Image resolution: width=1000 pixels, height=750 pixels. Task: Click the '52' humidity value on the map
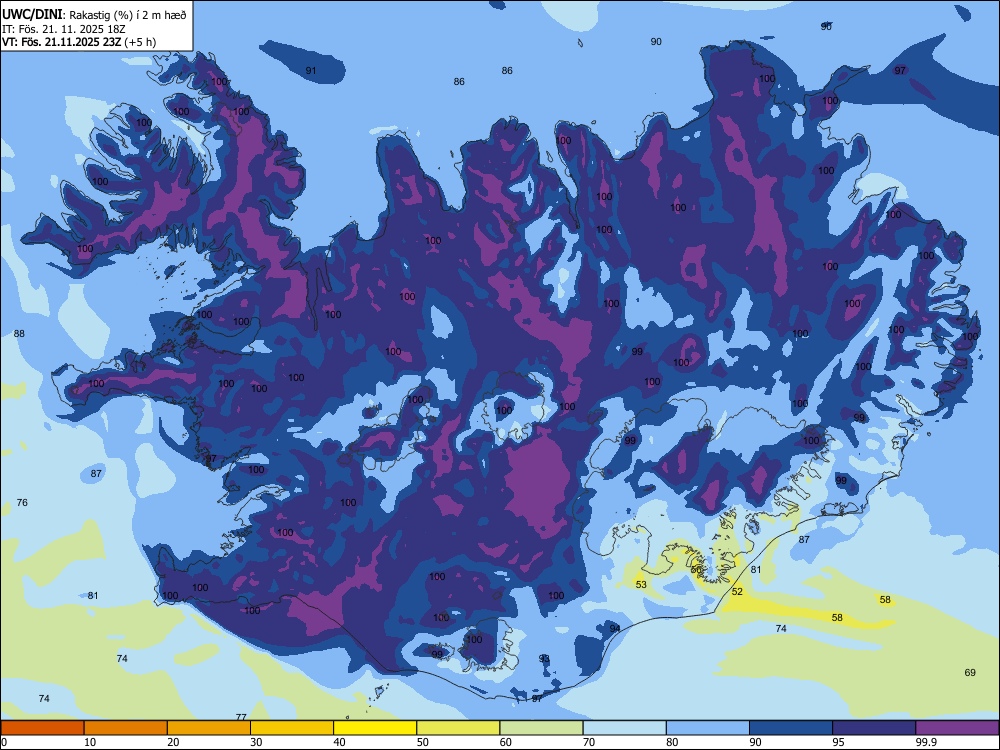pyautogui.click(x=737, y=592)
